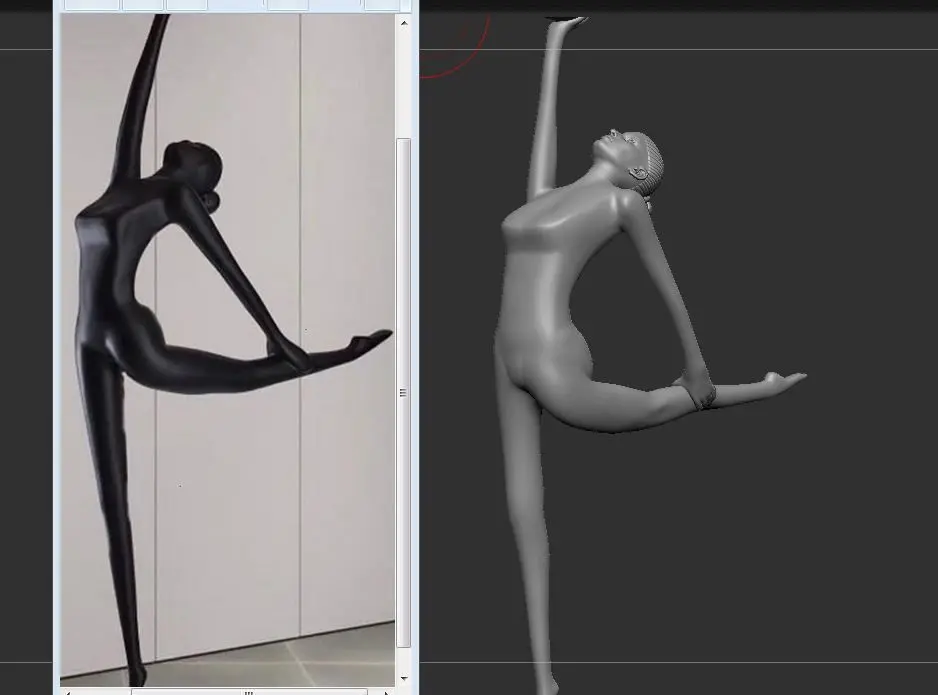Viewport: 938px width, 695px height.
Task: Click the vertical scrollbar thumb of the reference window
Action: click(x=404, y=393)
